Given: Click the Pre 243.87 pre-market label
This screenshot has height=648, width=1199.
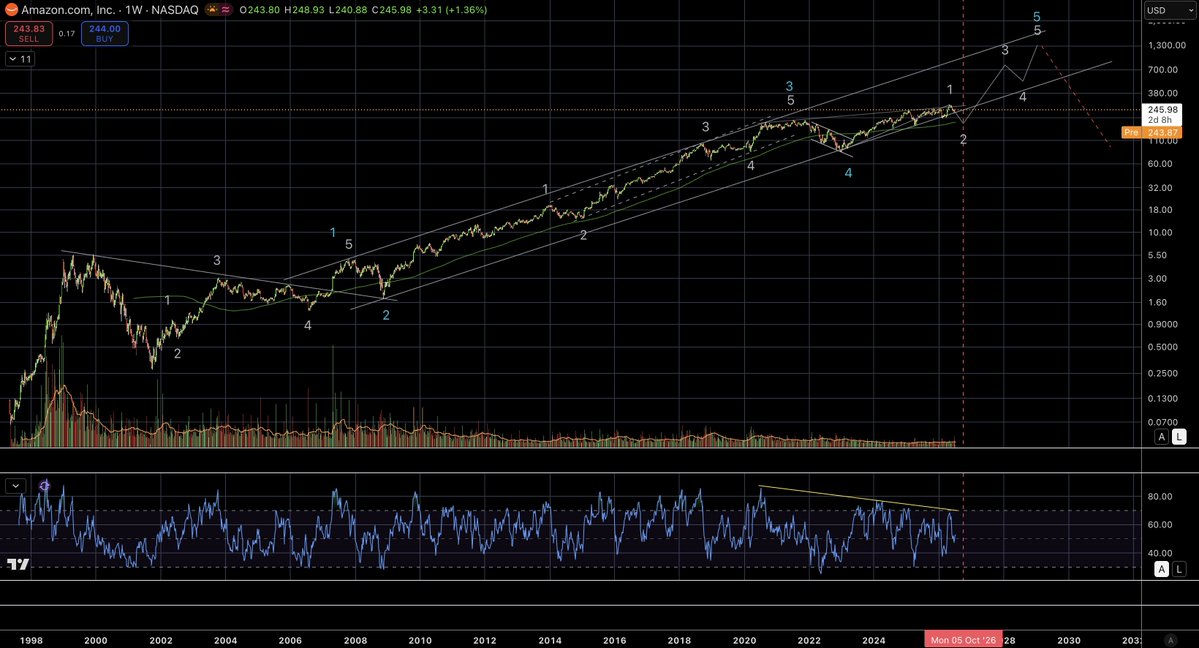Looking at the screenshot, I should point(1151,132).
